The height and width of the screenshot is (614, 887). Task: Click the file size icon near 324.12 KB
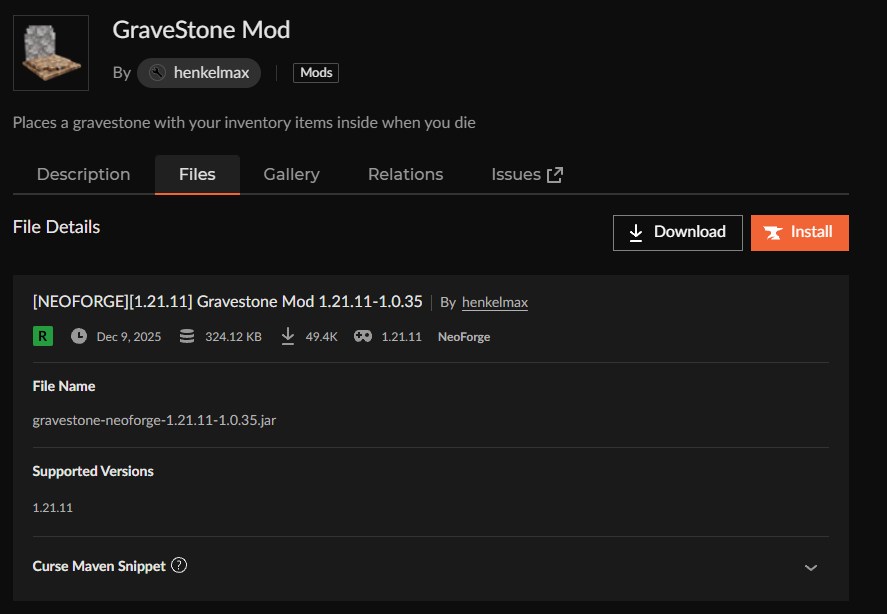[187, 337]
